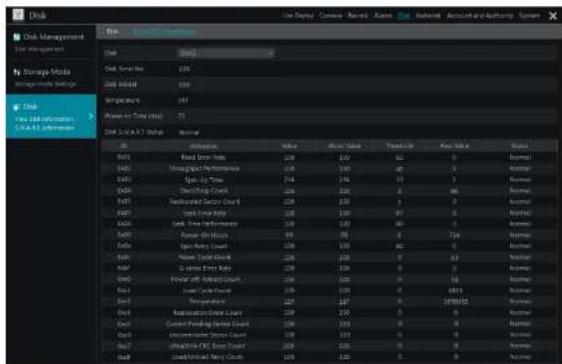Click the Disk S.M.A.R.T. Status Normal value
Screen dimensions: 562x364
pyautogui.click(x=189, y=132)
